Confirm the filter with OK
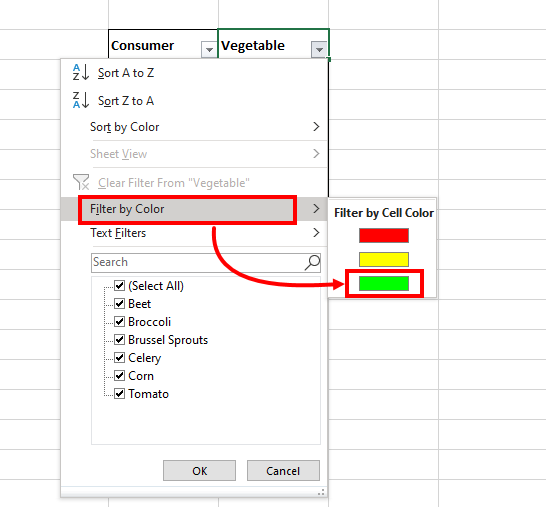The image size is (546, 507). 199,471
